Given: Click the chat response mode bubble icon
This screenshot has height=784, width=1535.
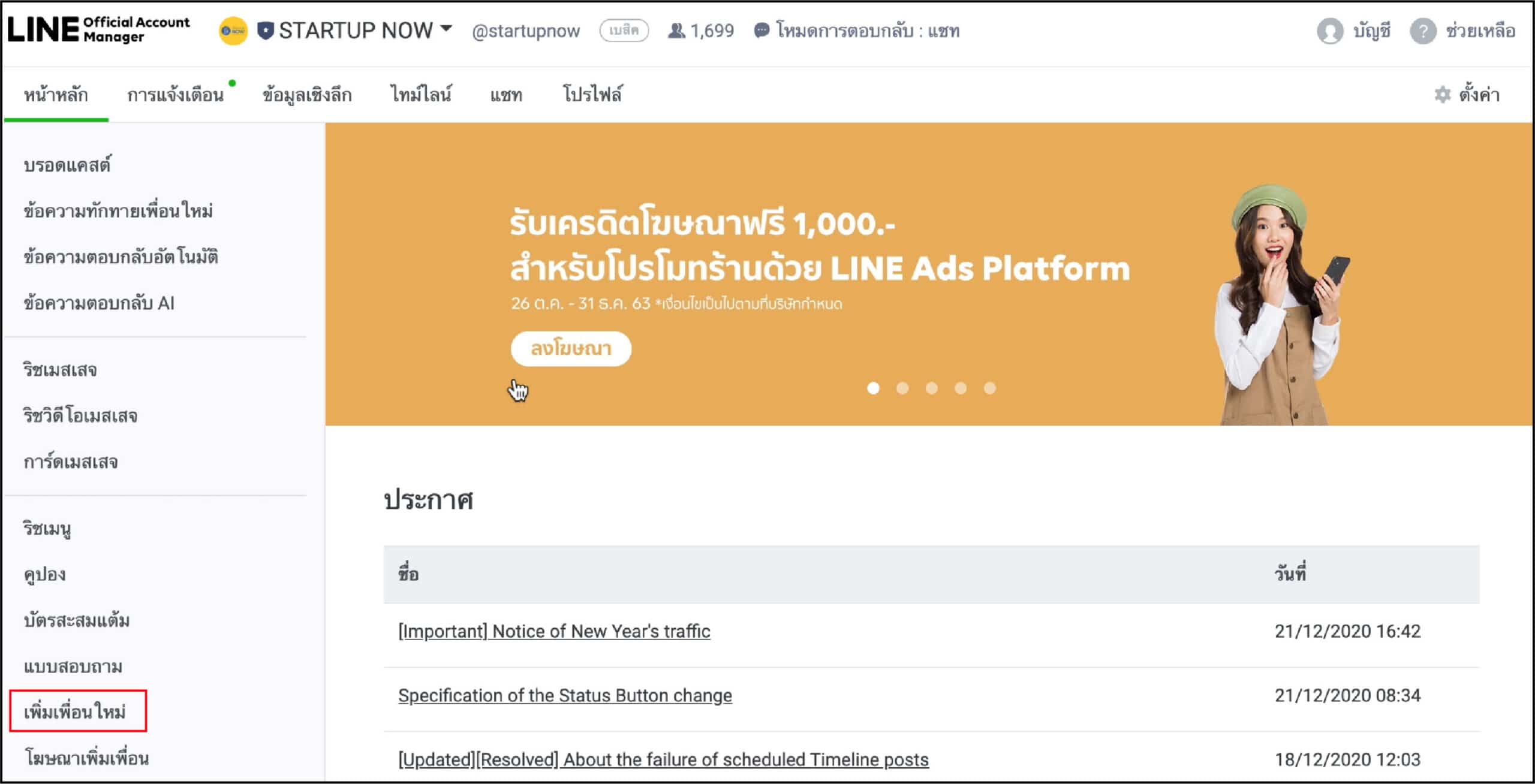Looking at the screenshot, I should click(762, 30).
